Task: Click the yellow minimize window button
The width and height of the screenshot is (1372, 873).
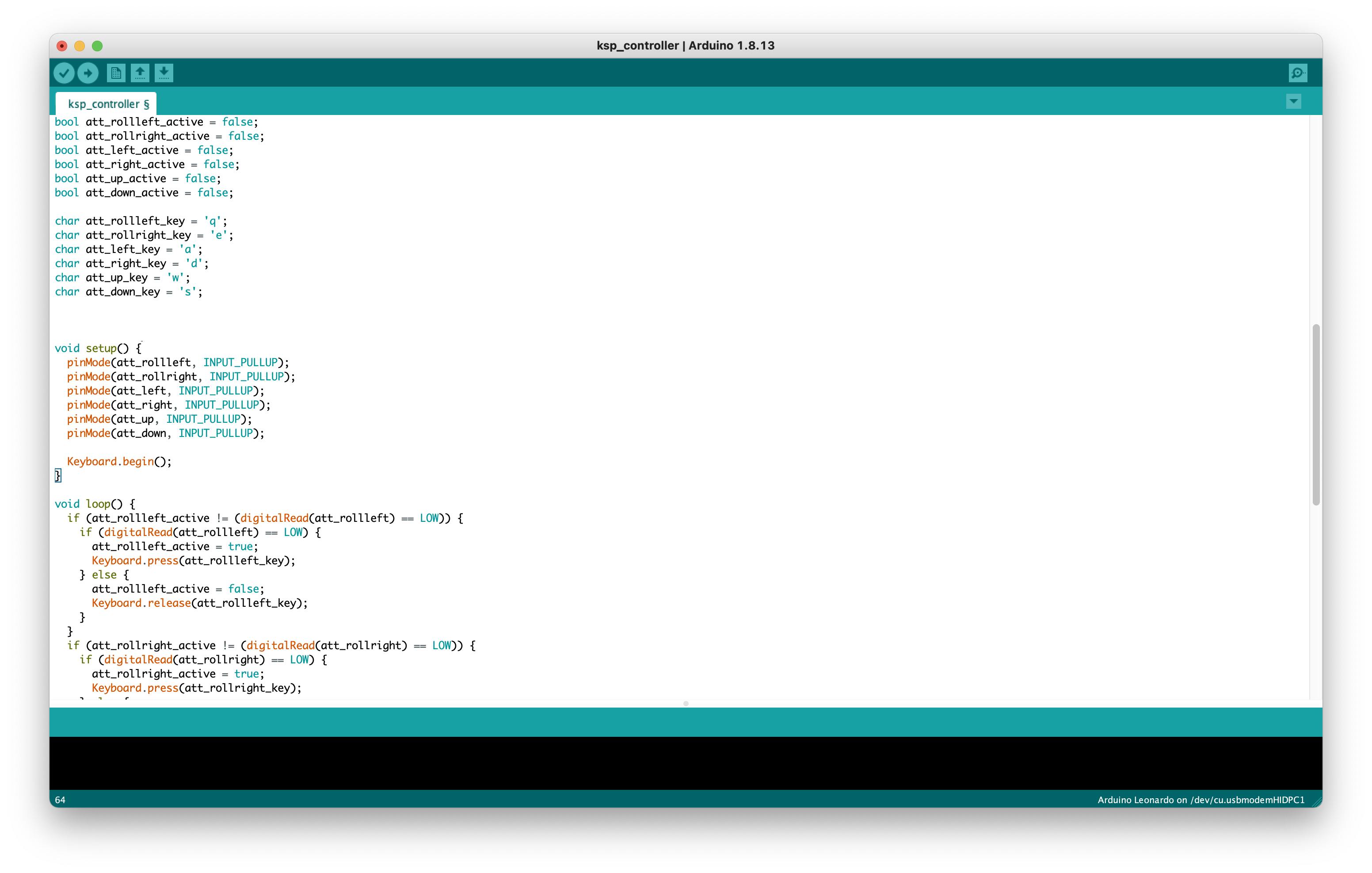Action: point(80,46)
